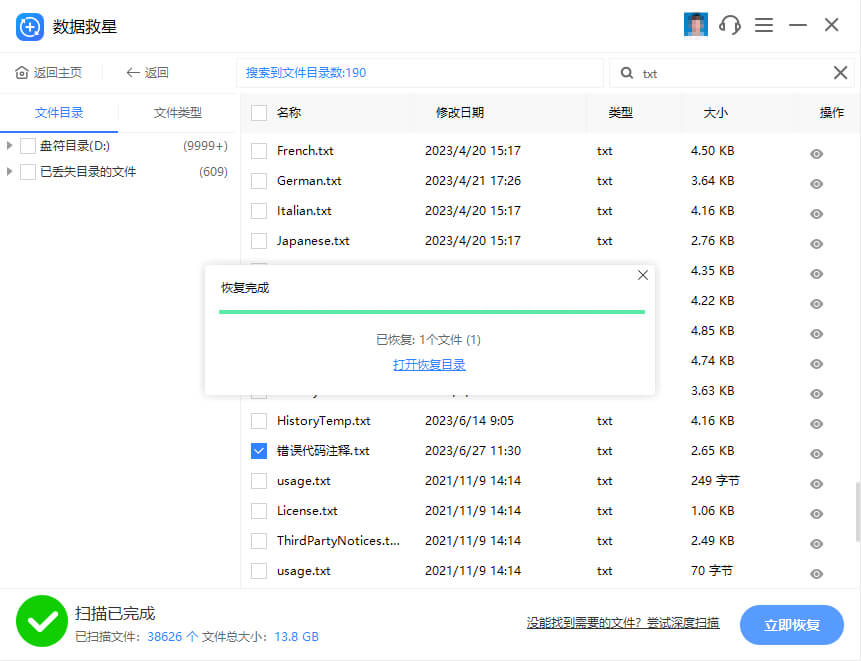This screenshot has width=861, height=661.
Task: Toggle the select-all checkbox in header
Action: 259,113
